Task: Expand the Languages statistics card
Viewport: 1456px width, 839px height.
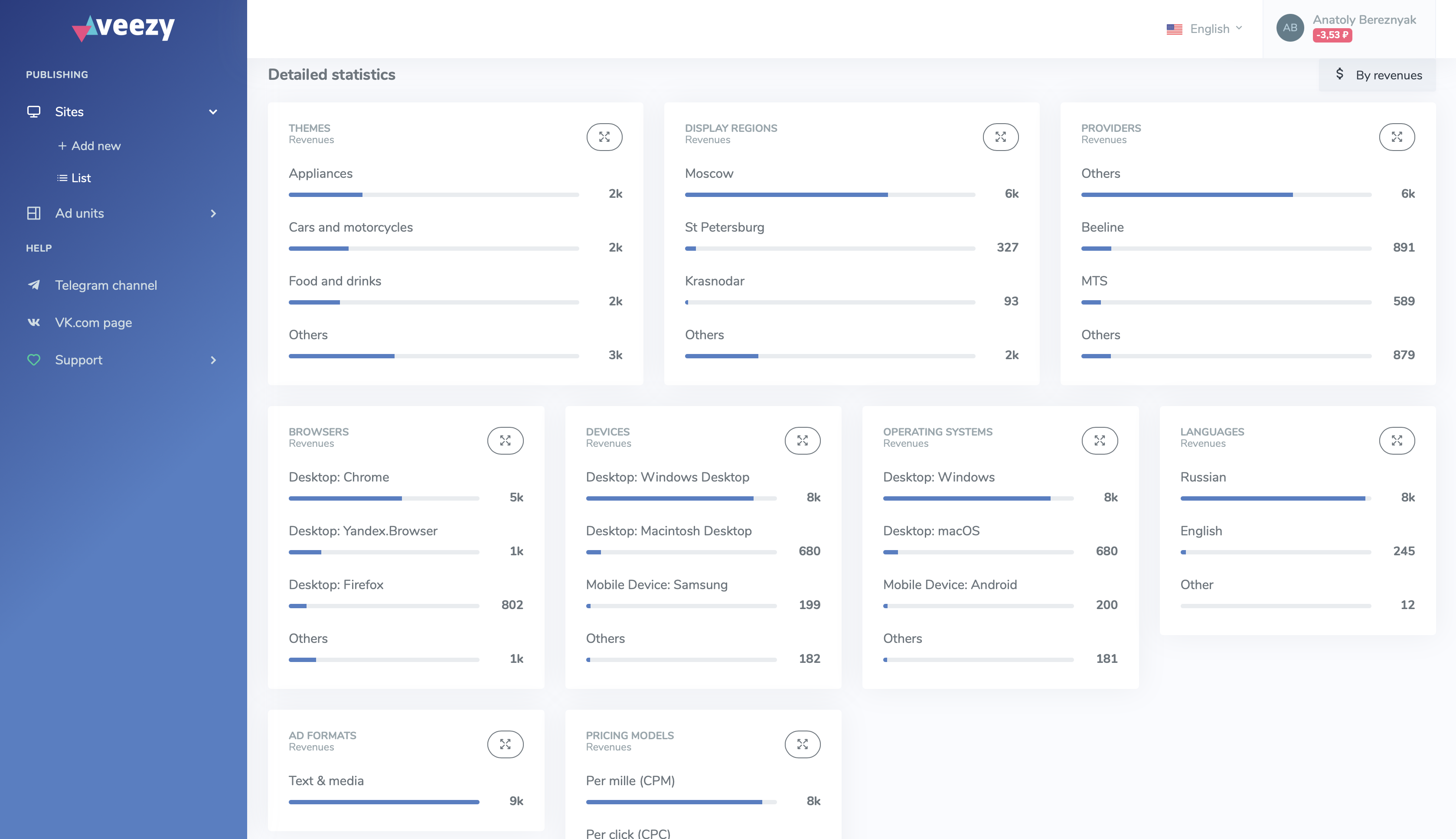Action: [1397, 441]
